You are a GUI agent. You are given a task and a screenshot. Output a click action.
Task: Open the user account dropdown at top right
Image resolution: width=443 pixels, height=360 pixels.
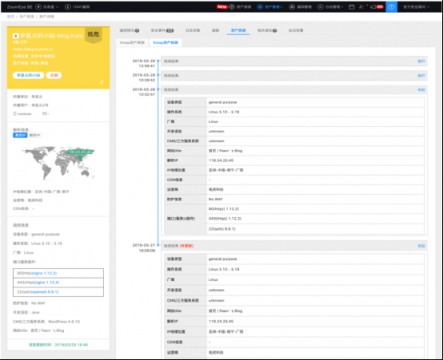pos(416,7)
